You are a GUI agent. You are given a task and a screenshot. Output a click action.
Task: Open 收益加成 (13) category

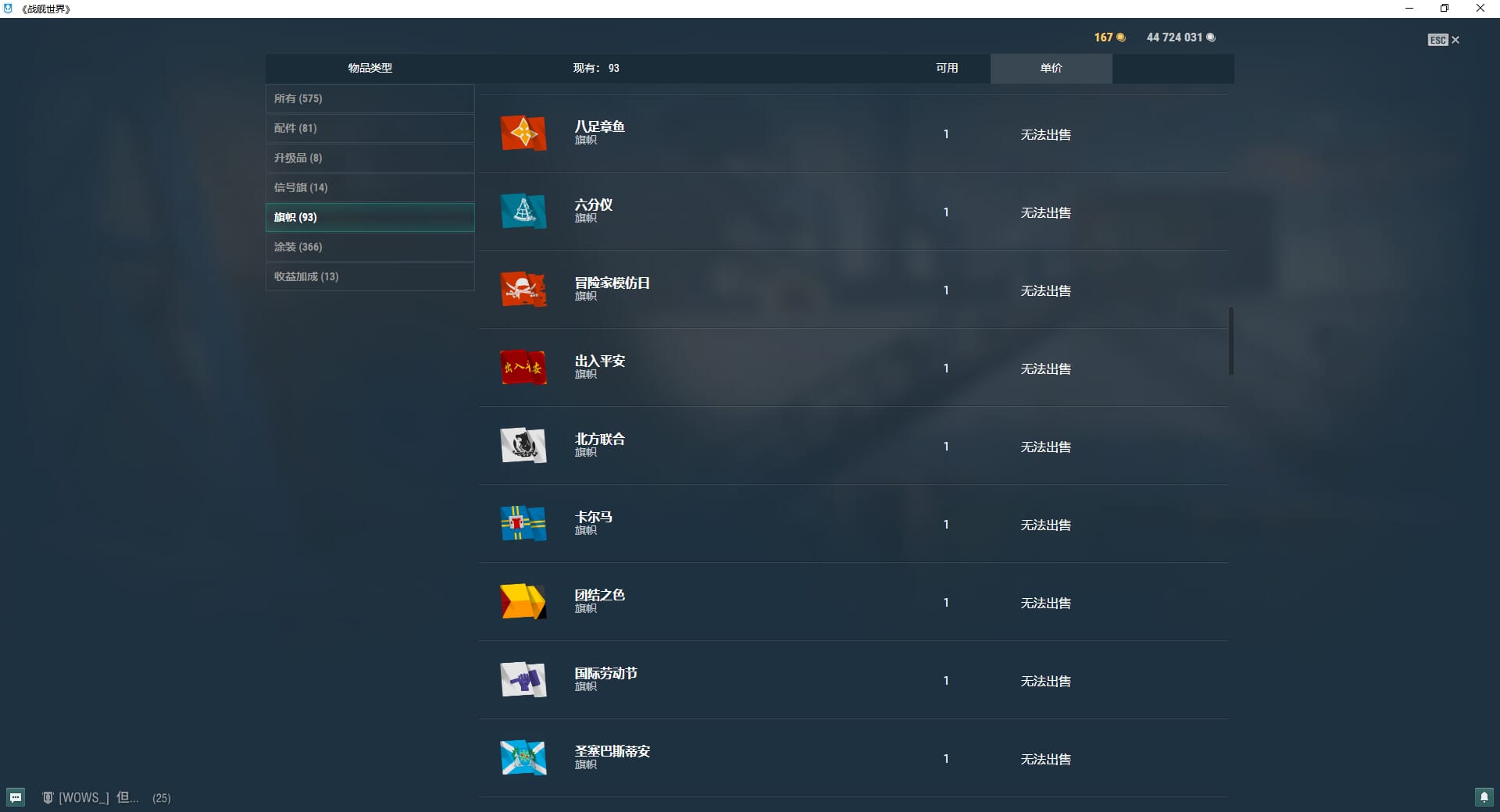point(370,276)
